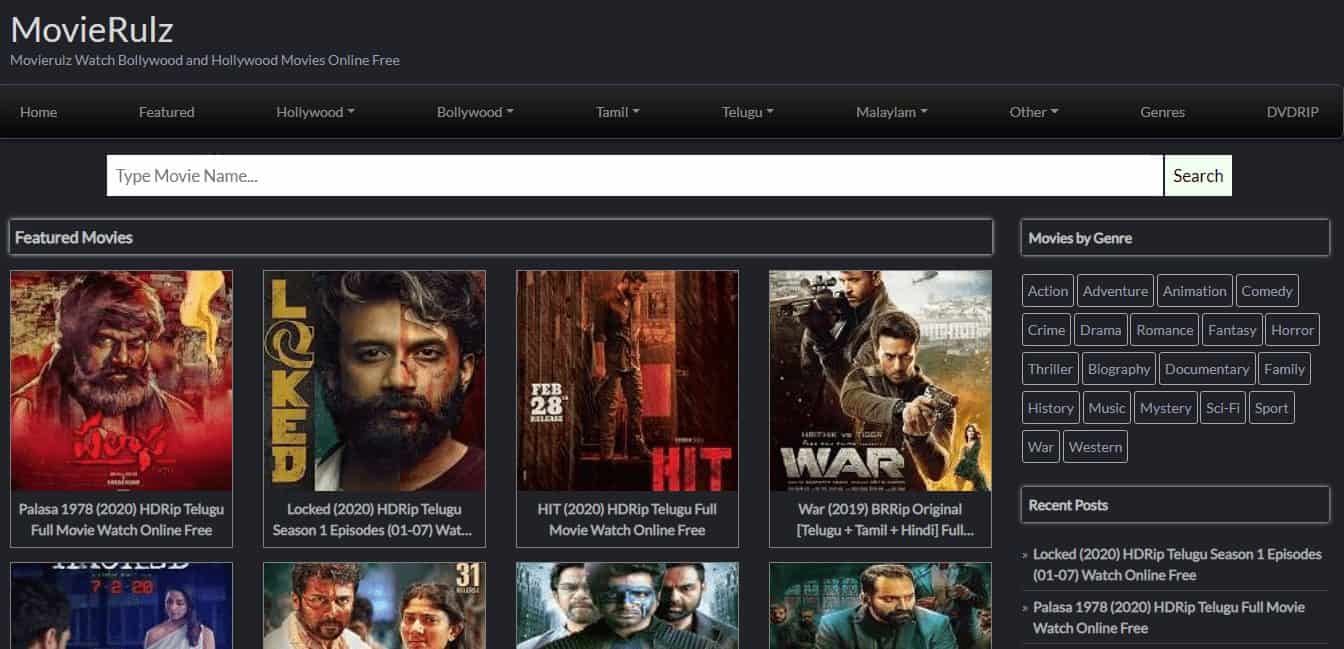This screenshot has height=649, width=1344.
Task: Click the Search button
Action: tap(1198, 176)
